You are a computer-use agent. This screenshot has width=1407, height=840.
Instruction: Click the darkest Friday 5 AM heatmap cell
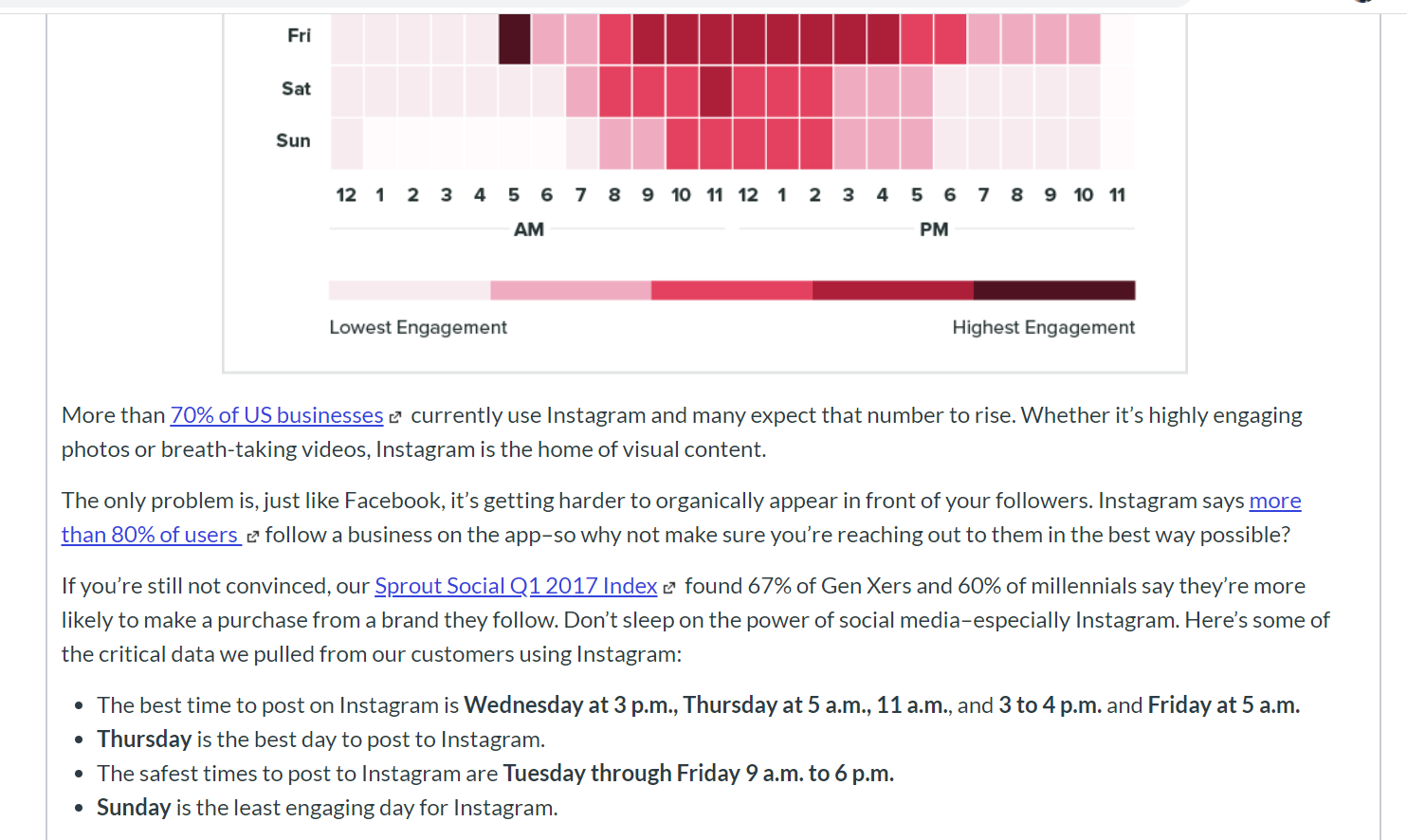coord(514,39)
